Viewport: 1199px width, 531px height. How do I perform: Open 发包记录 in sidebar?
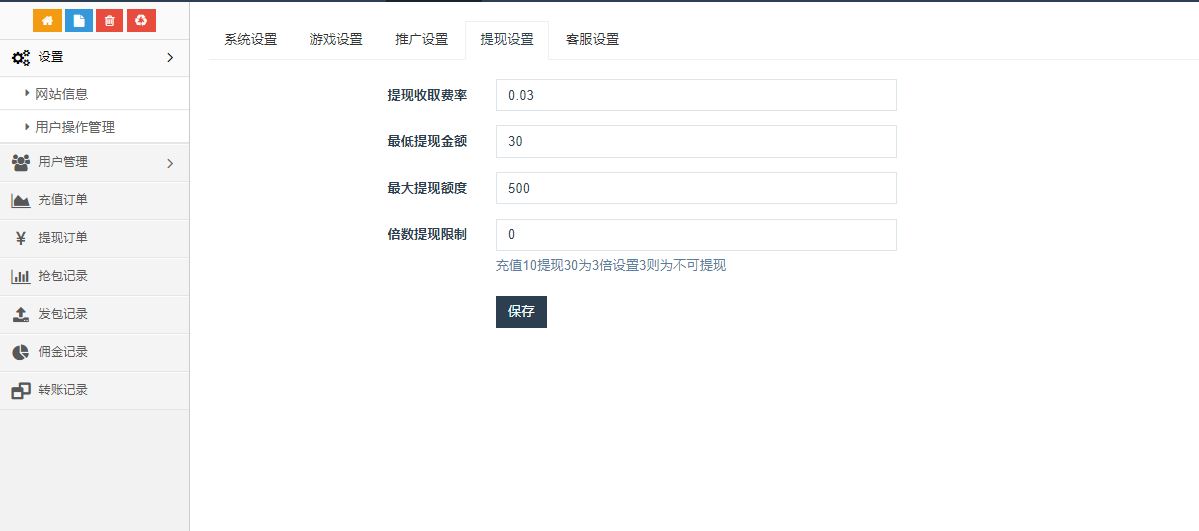95,314
